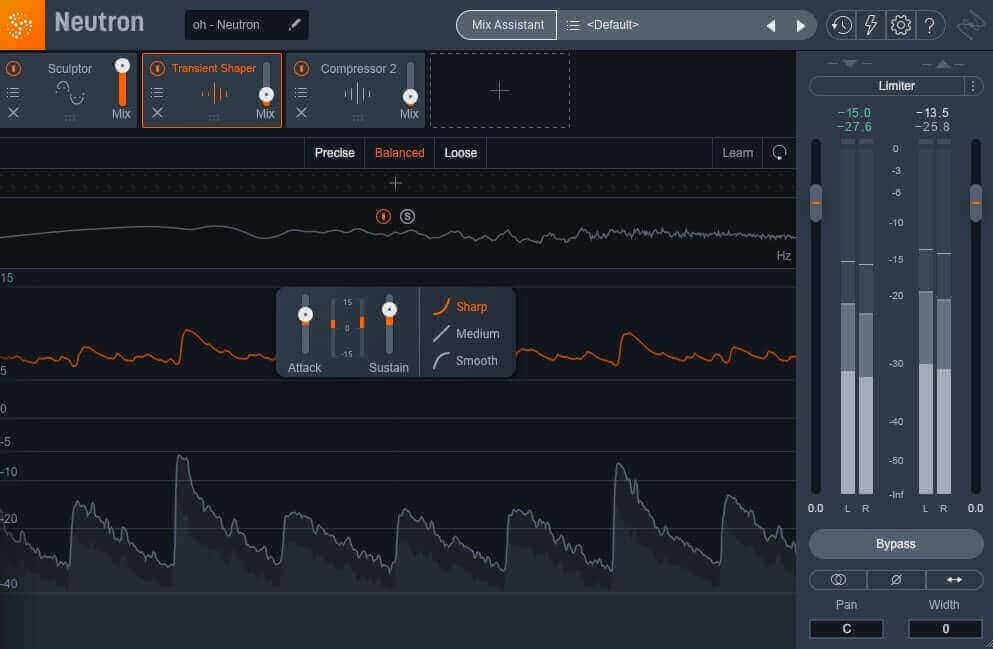Open Transient Shaper preset list icon

pos(157,92)
